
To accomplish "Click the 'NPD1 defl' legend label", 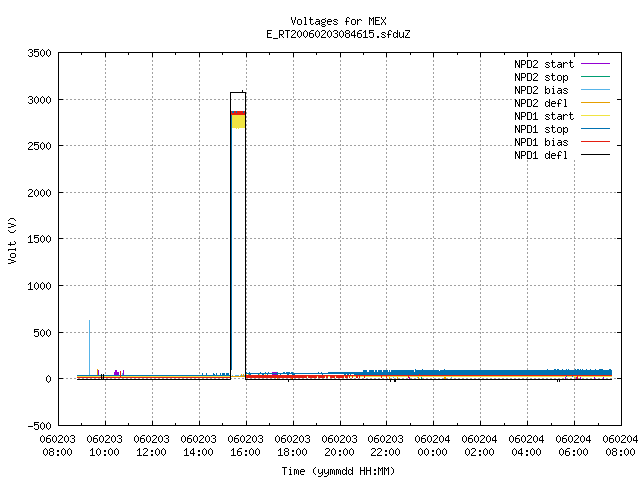I will tap(541, 156).
